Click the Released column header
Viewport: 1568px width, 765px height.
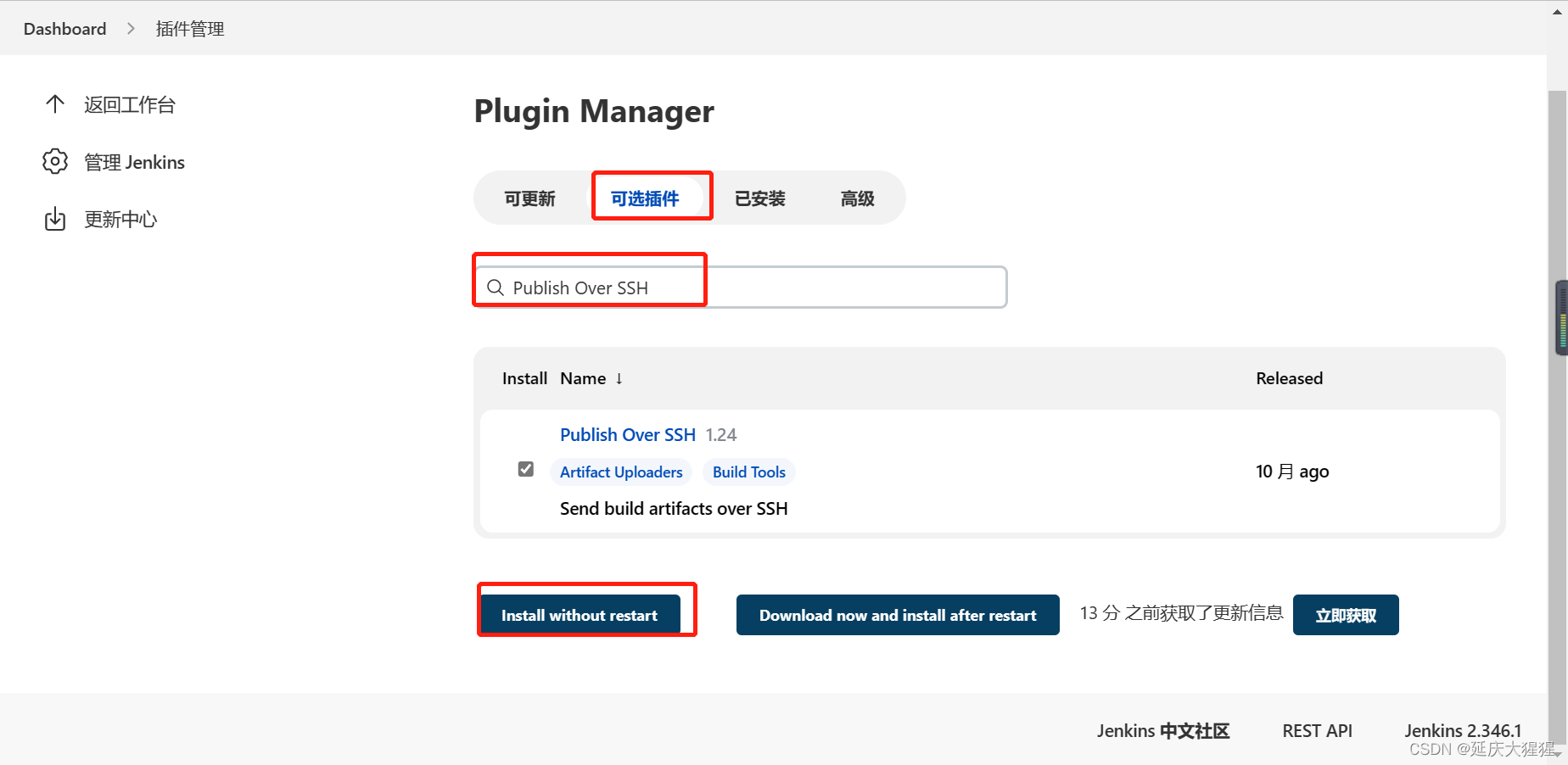coord(1290,378)
